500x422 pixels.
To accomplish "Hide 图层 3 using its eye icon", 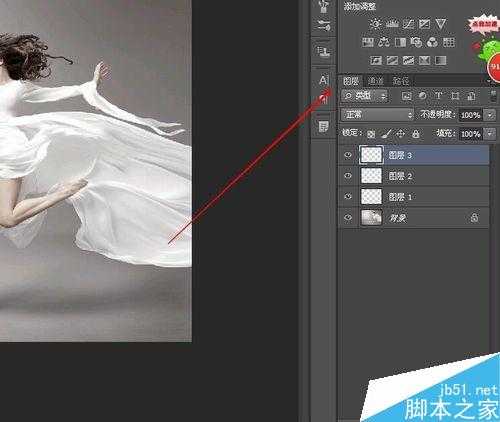I will (348, 155).
